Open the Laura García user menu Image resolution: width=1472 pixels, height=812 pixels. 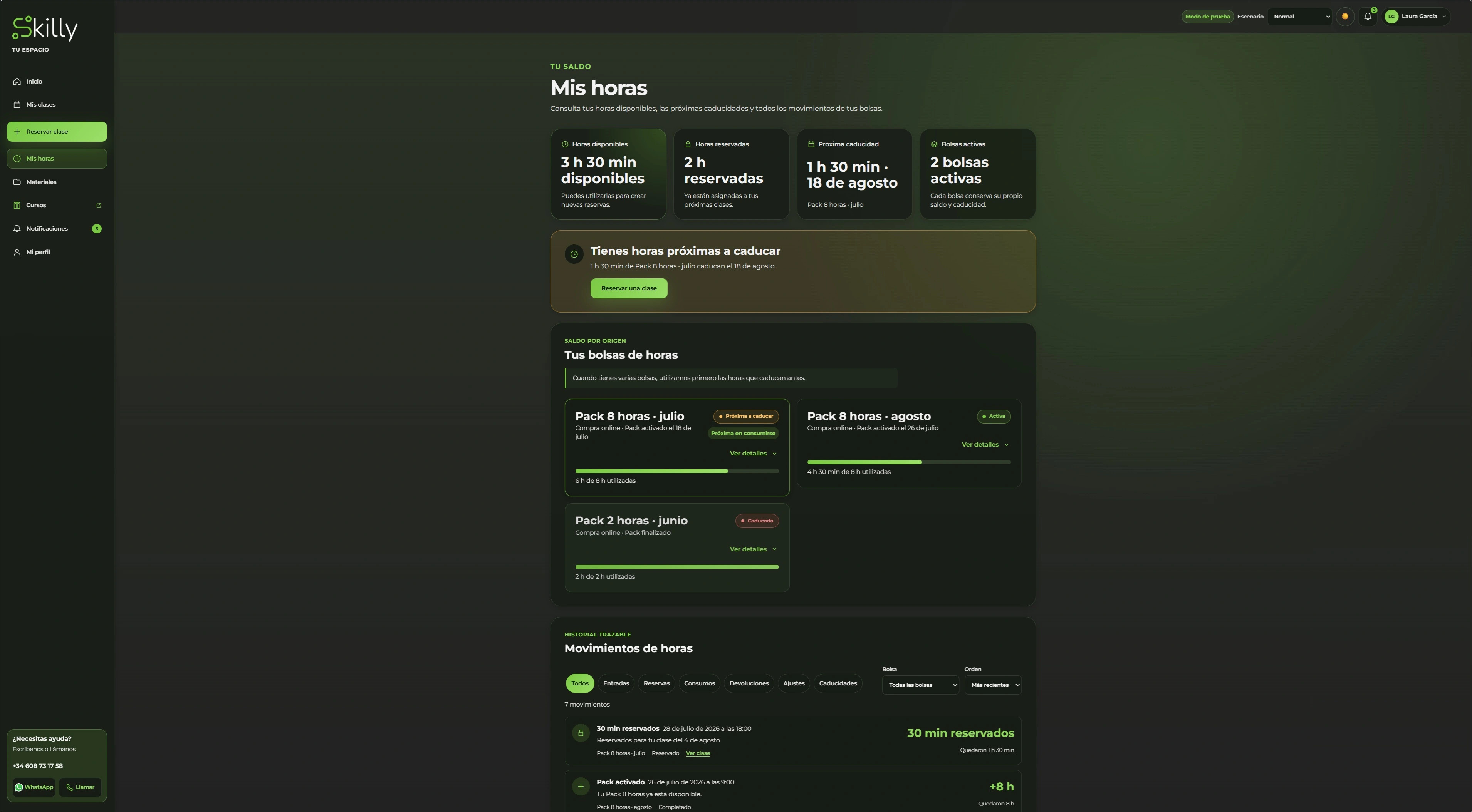click(x=1416, y=17)
